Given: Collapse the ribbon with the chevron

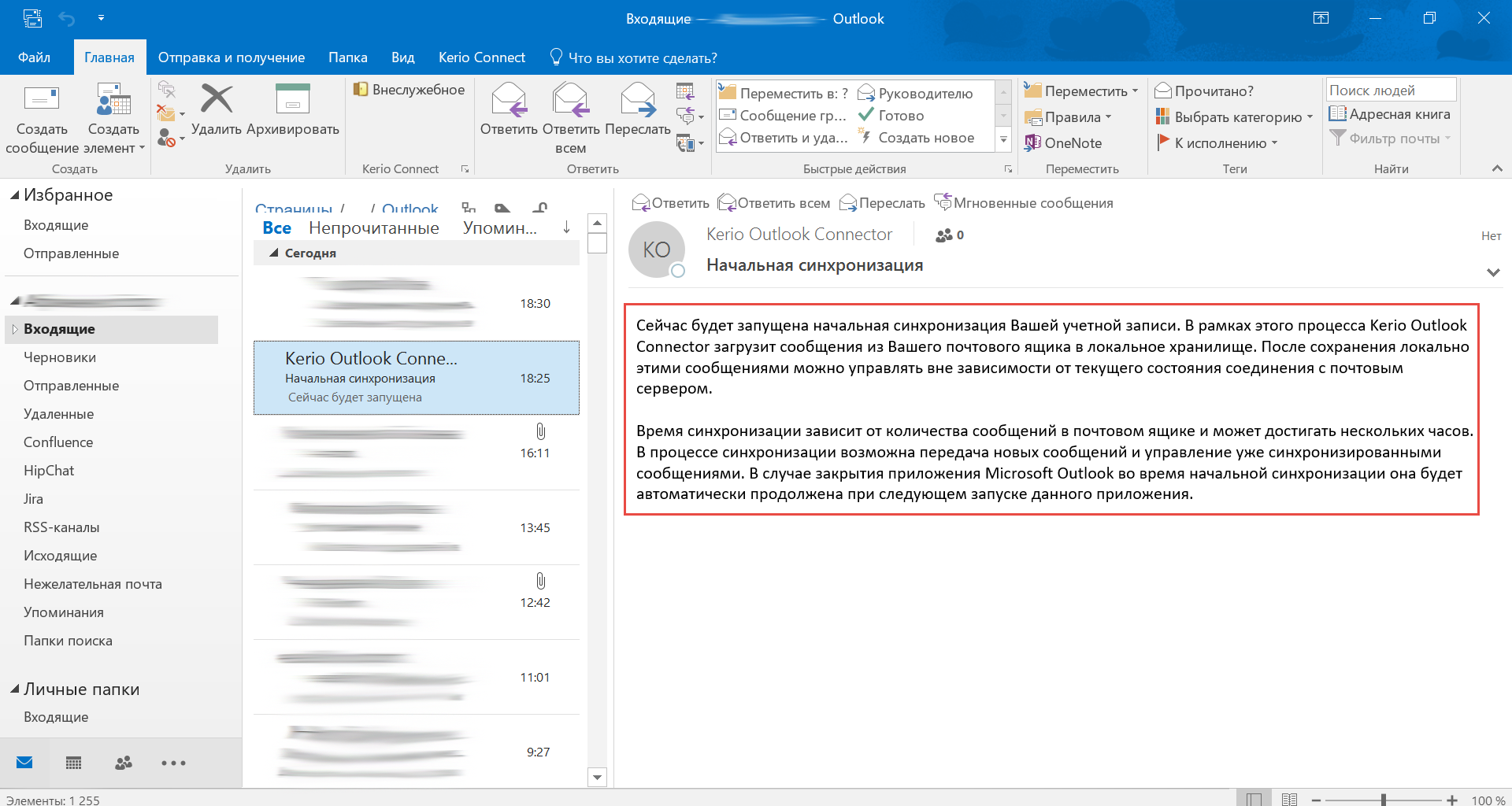Looking at the screenshot, I should [1497, 168].
